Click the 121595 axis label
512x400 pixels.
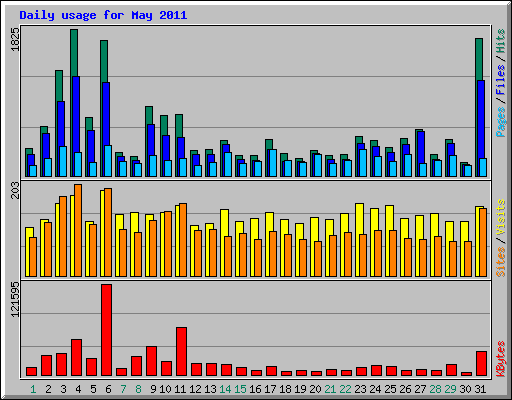click(x=15, y=299)
